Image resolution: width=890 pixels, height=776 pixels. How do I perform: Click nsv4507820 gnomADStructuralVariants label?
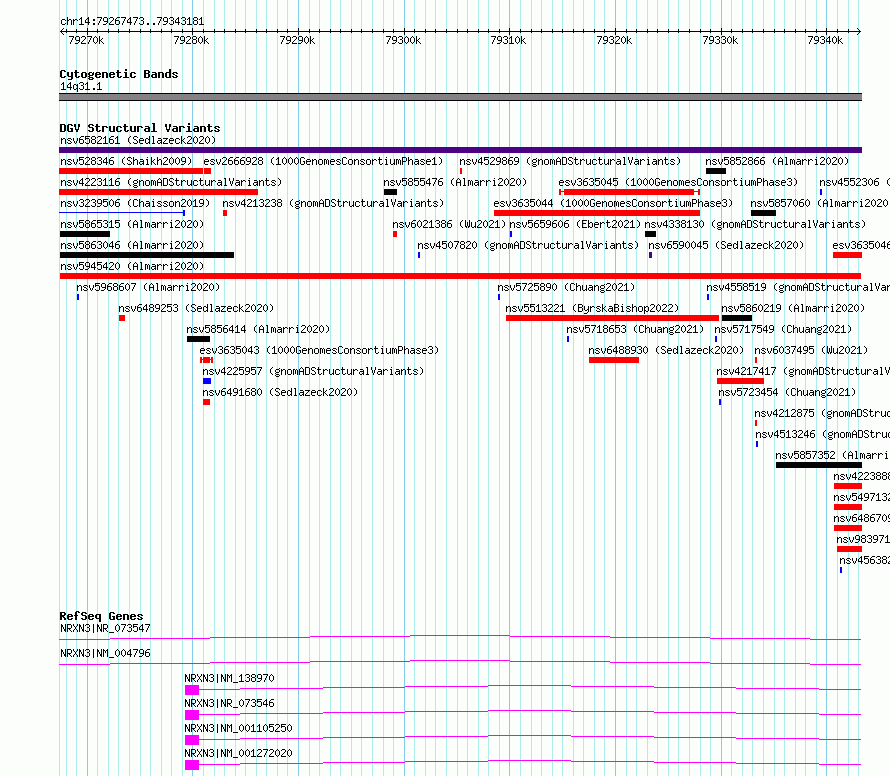click(x=528, y=245)
